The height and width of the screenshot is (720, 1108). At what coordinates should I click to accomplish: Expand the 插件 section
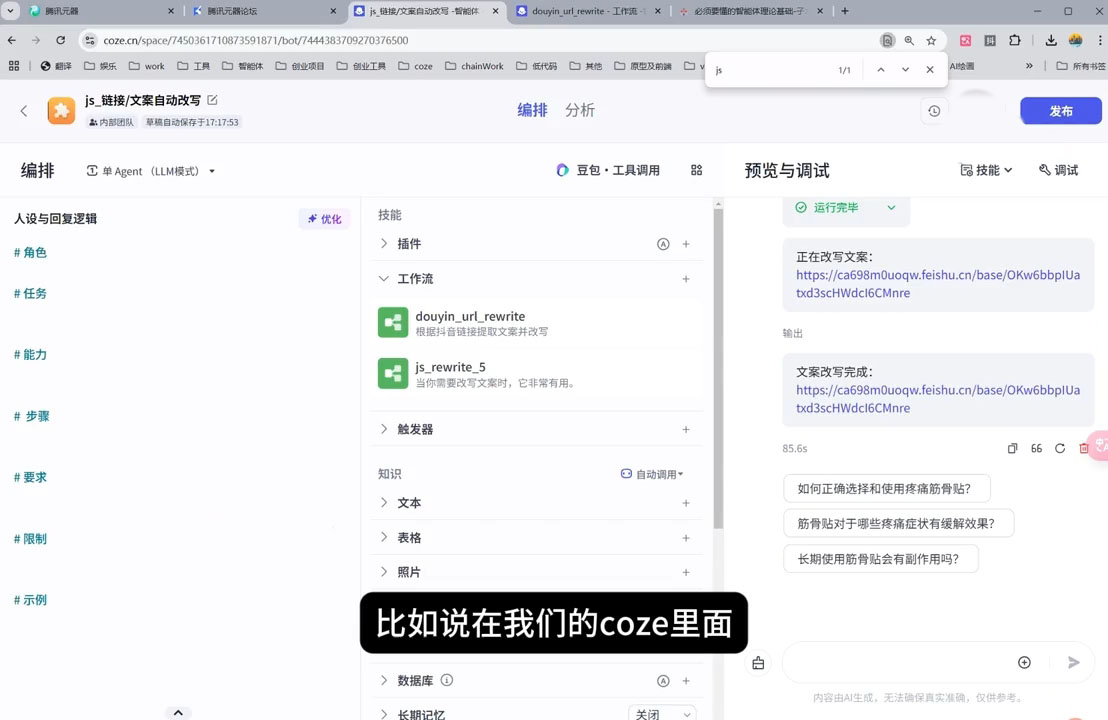[384, 244]
